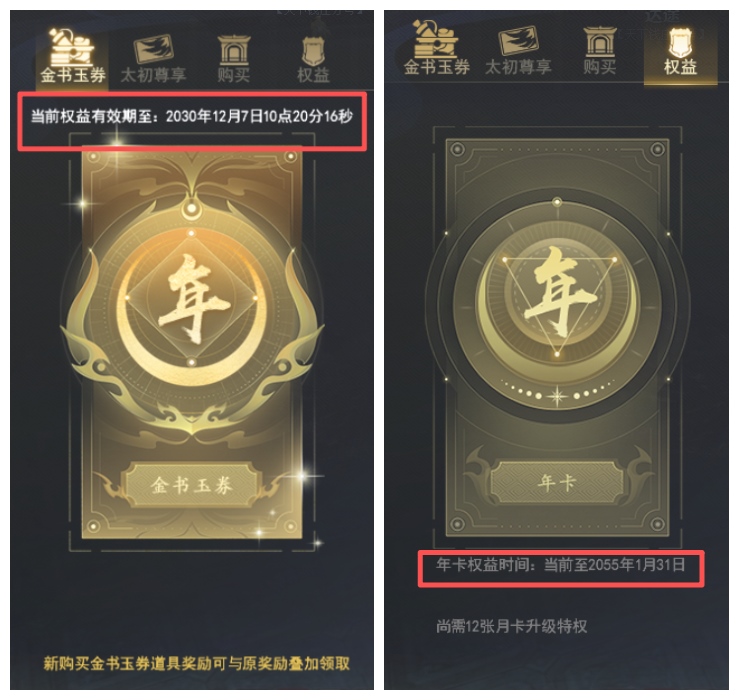Click 尚需12张月卡升级特权 text
The image size is (739, 700).
pyautogui.click(x=511, y=626)
